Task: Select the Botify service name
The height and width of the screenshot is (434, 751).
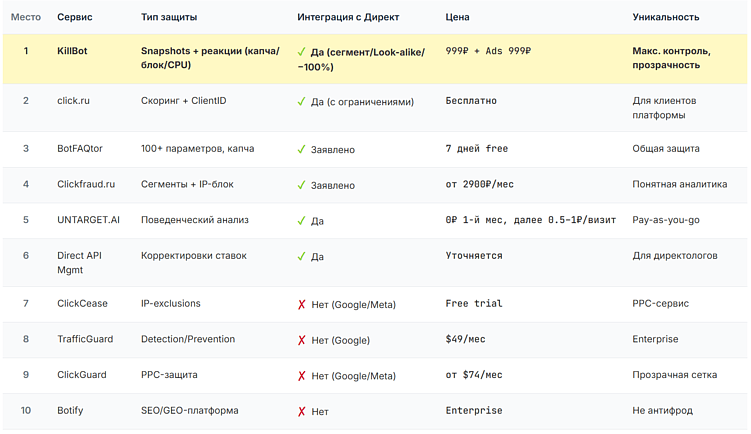Action: tap(70, 411)
